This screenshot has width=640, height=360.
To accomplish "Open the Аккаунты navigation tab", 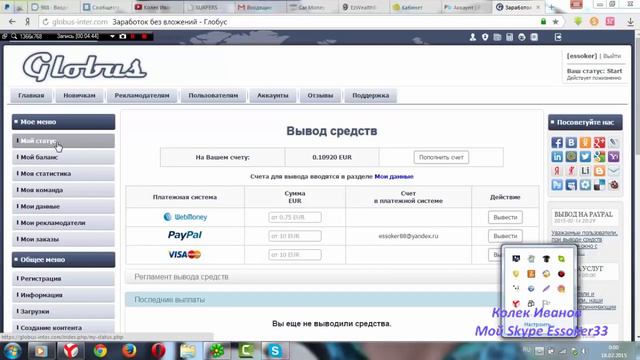I will (273, 96).
